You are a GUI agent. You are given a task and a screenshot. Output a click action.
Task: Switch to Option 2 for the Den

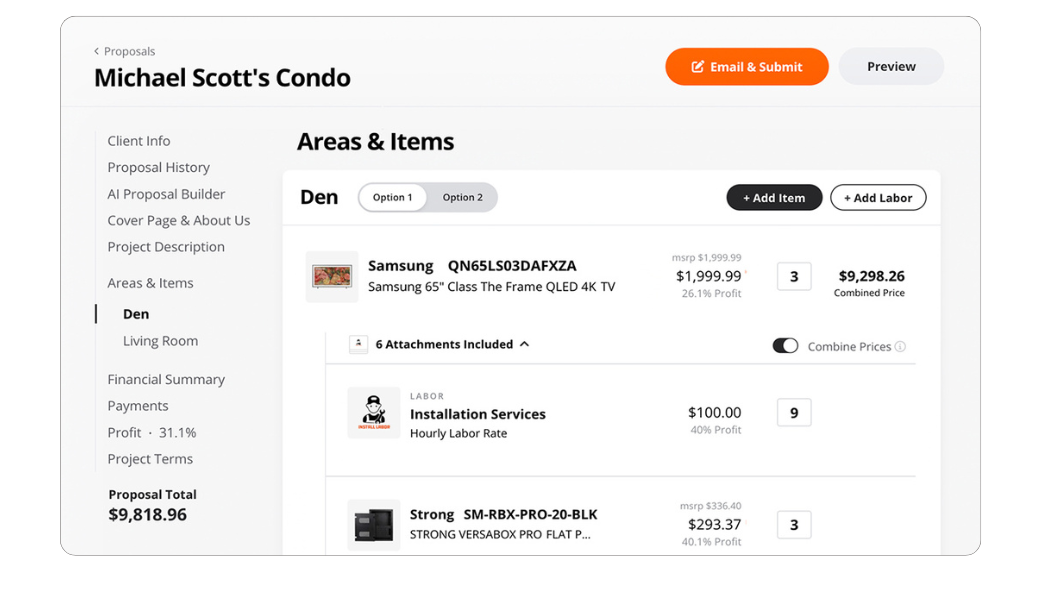pos(463,198)
